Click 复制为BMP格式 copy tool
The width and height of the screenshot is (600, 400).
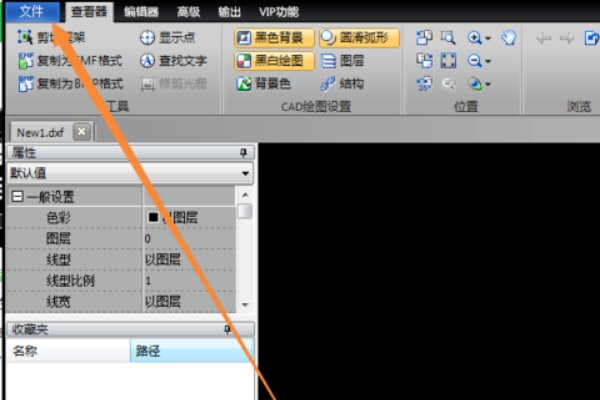point(70,83)
